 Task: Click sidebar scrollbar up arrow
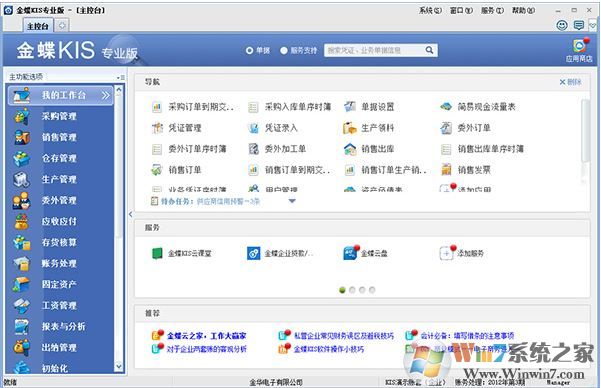[119, 90]
